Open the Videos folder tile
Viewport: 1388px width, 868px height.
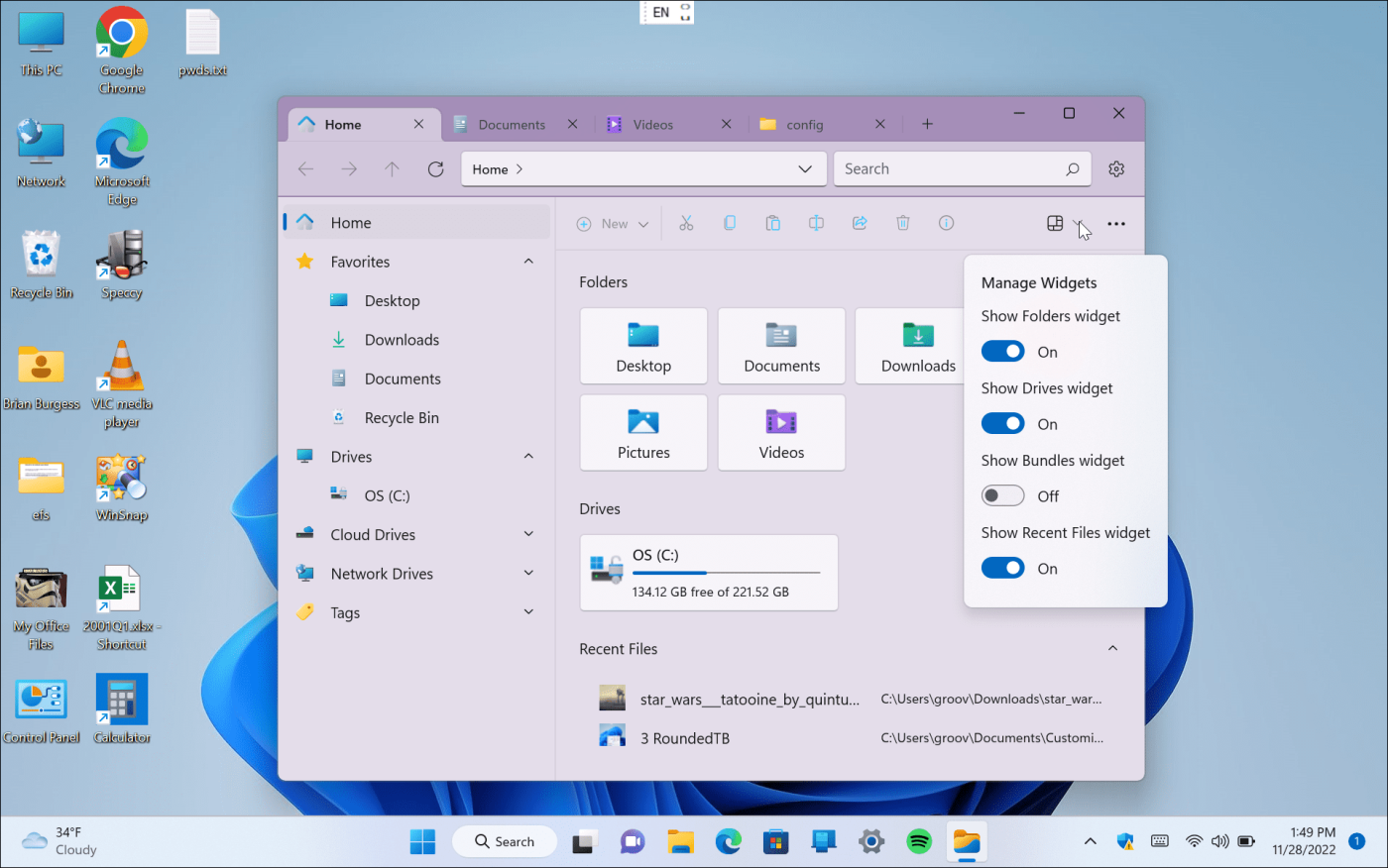781,433
